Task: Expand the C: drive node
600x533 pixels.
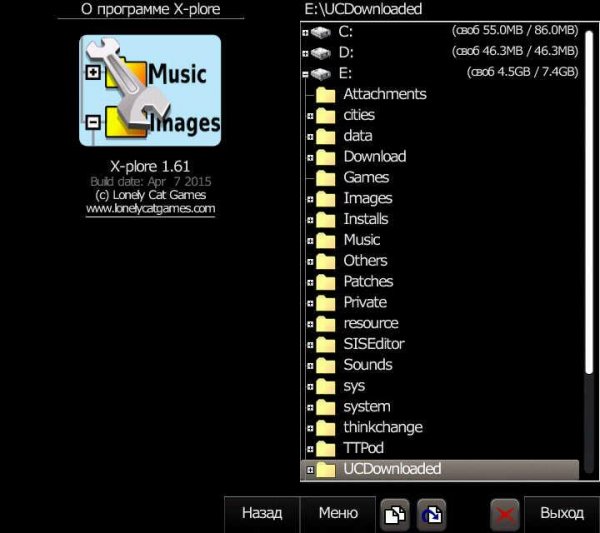Action: tap(305, 33)
